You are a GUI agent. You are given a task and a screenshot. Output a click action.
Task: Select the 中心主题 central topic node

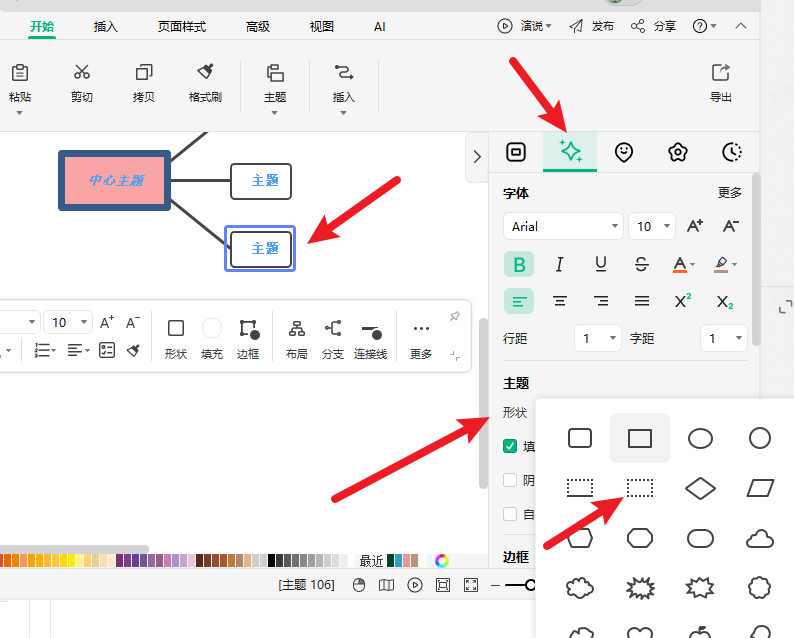coord(115,181)
